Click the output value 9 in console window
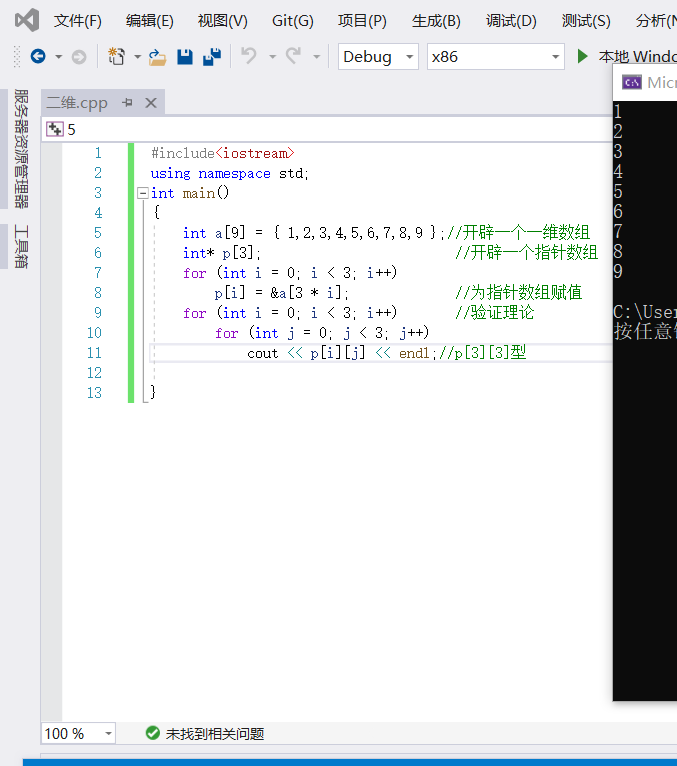This screenshot has width=677, height=766. point(618,271)
